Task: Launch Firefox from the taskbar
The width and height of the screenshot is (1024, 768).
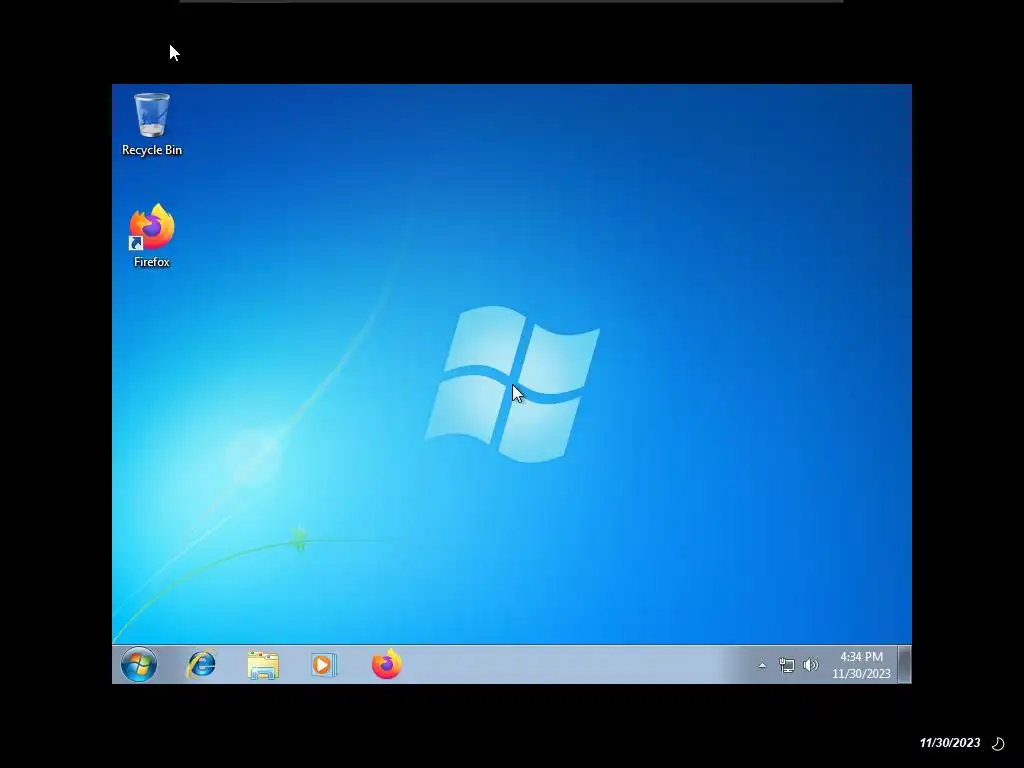Action: [x=386, y=664]
